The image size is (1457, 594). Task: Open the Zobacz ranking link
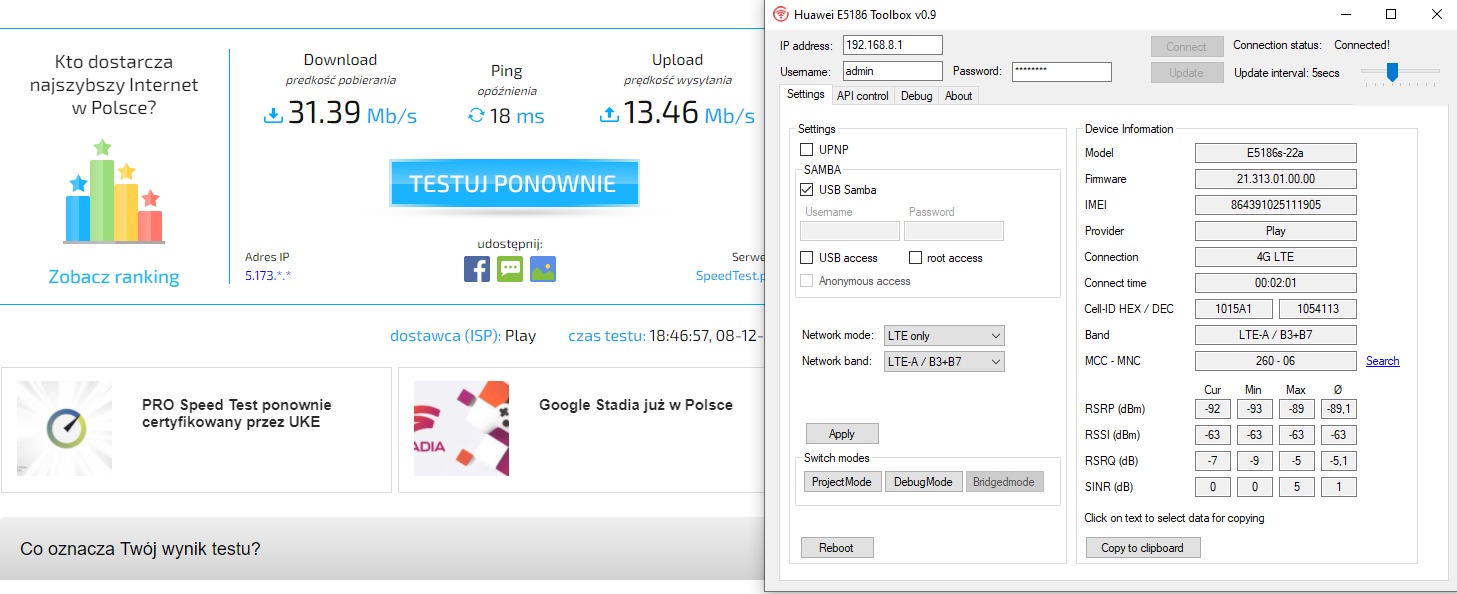coord(114,277)
